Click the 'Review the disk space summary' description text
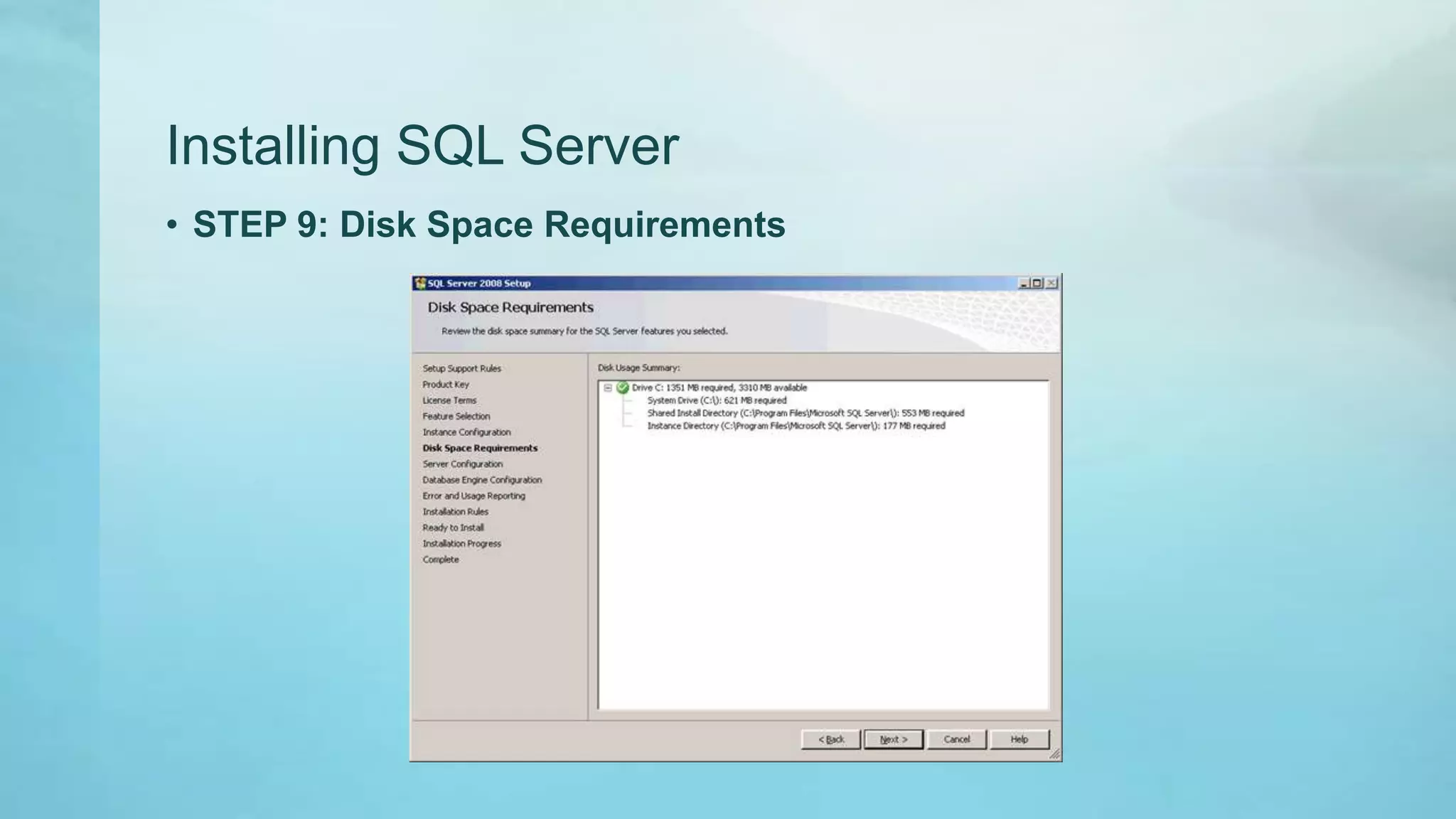1456x819 pixels. point(584,331)
